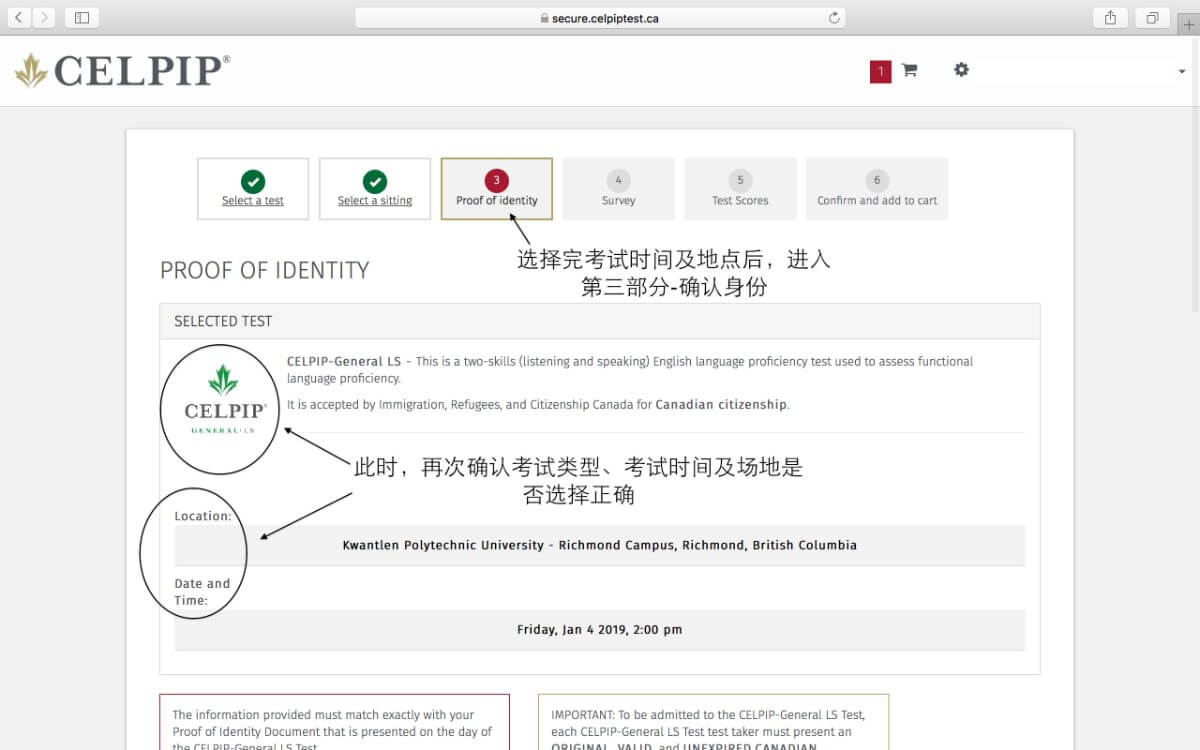Image resolution: width=1200 pixels, height=750 pixels.
Task: Click the SELECTED TEST panel header
Action: point(600,321)
